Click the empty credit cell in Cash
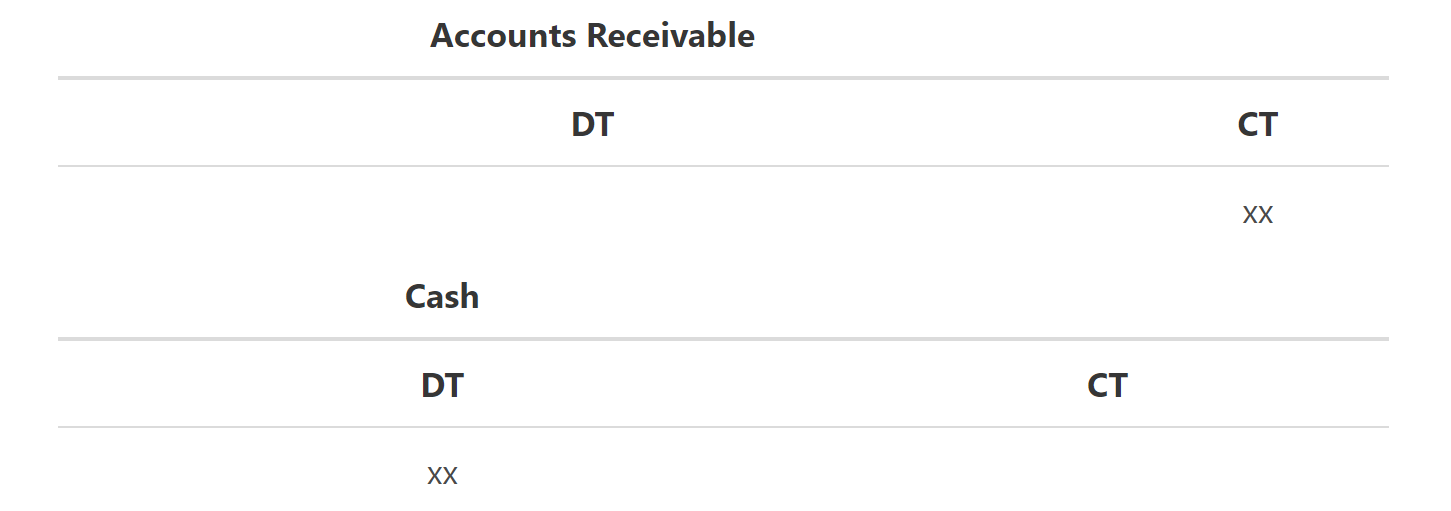1451x511 pixels. 1107,475
